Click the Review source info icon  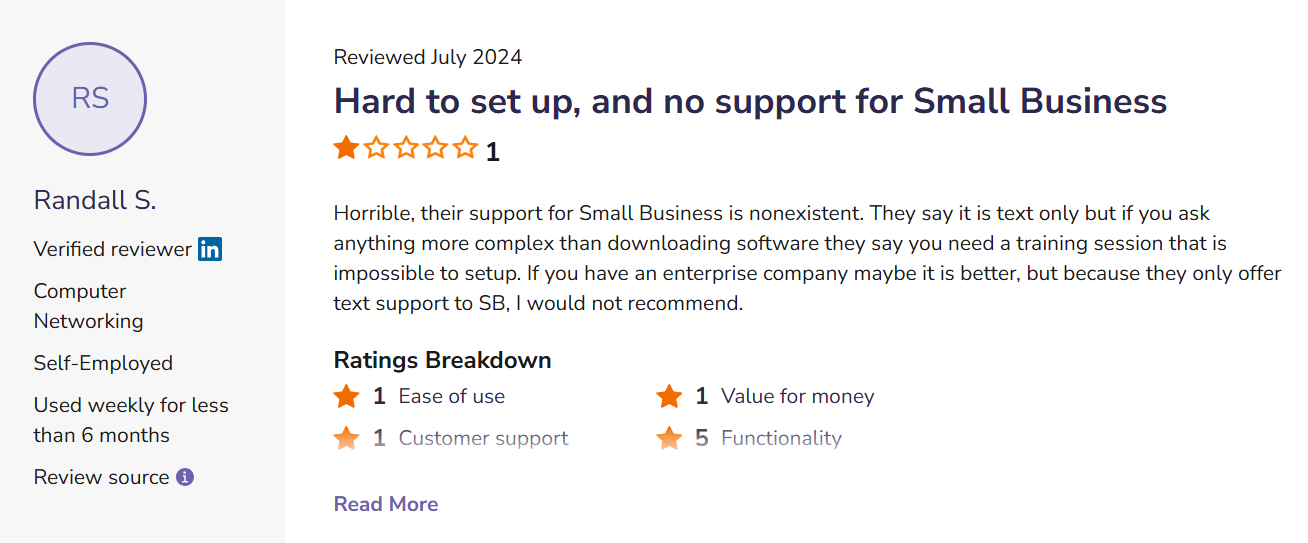pos(185,477)
